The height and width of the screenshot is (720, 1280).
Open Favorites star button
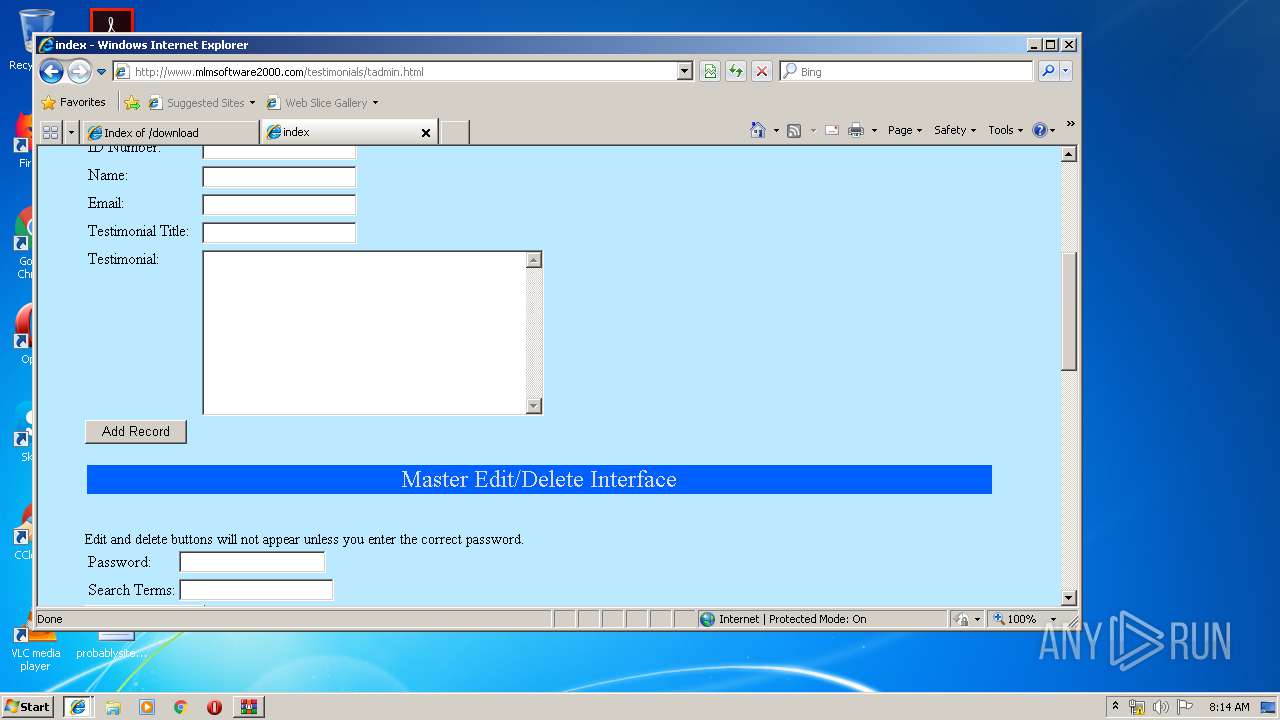click(73, 102)
